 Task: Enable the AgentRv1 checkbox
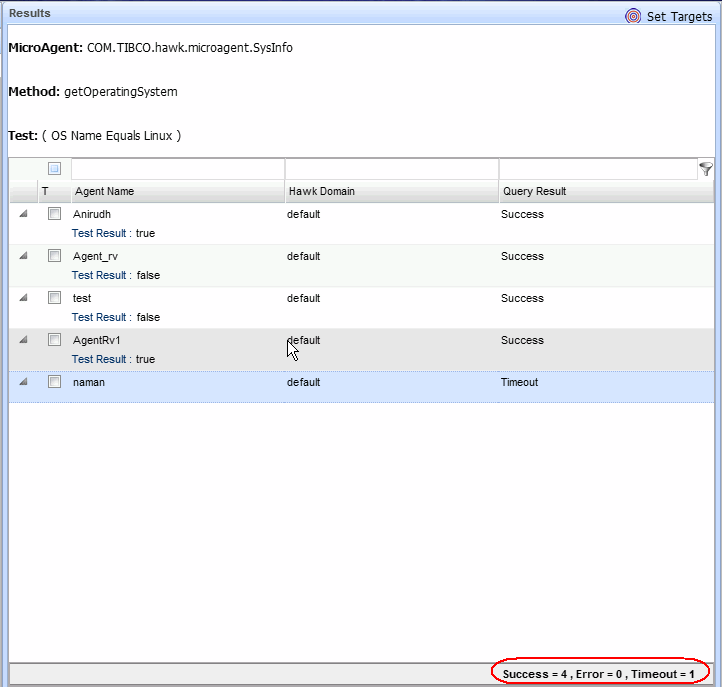pyautogui.click(x=55, y=340)
